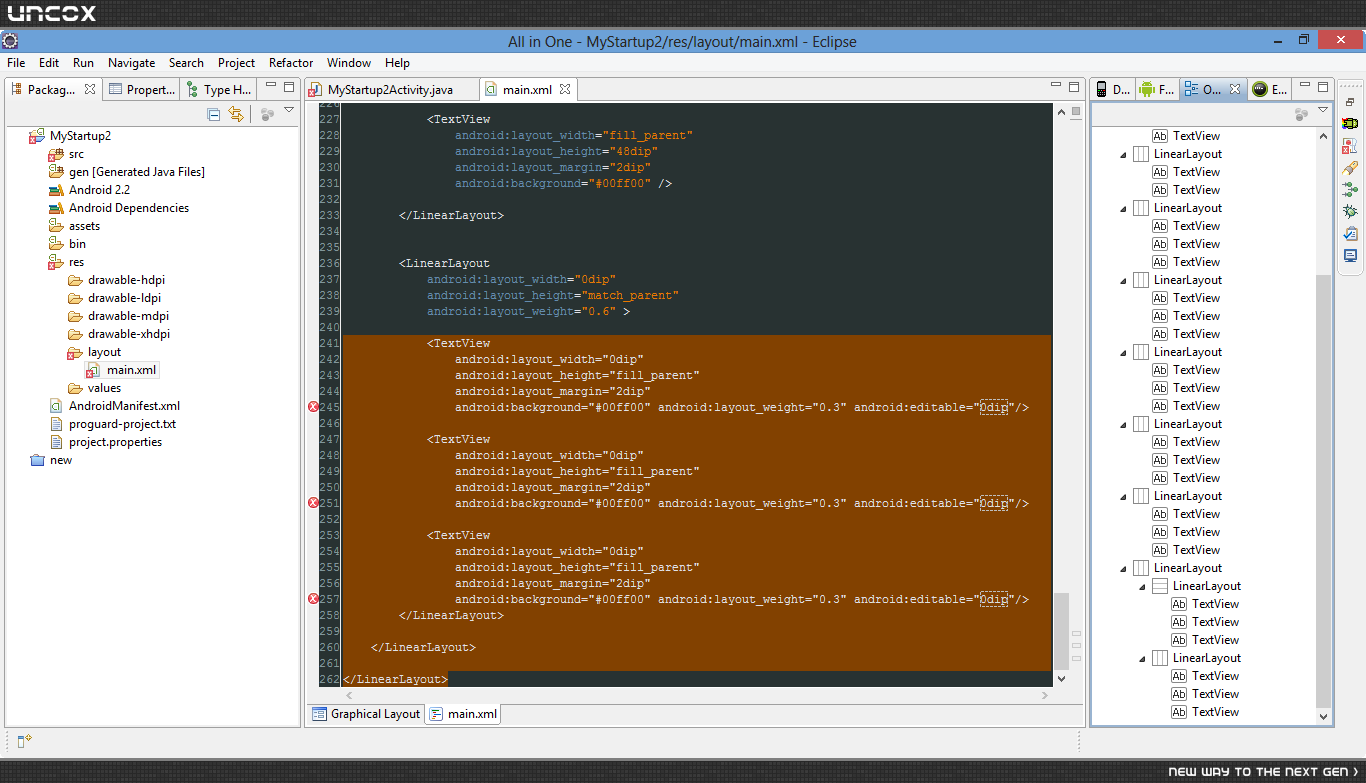
Task: Click the editor horizontal scrollbar right arrow
Action: tap(1043, 694)
